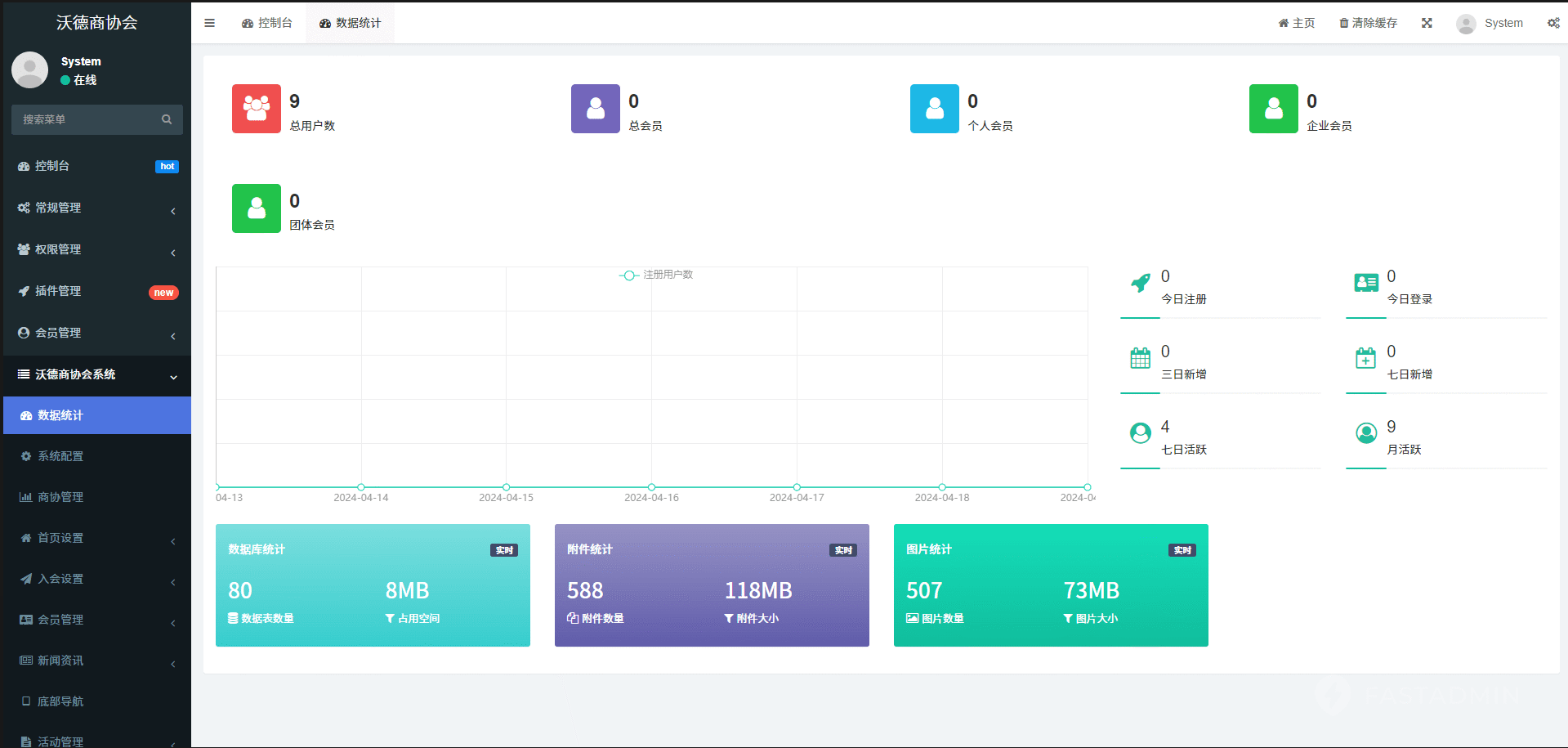Click the 清除缓存 button

(1369, 23)
